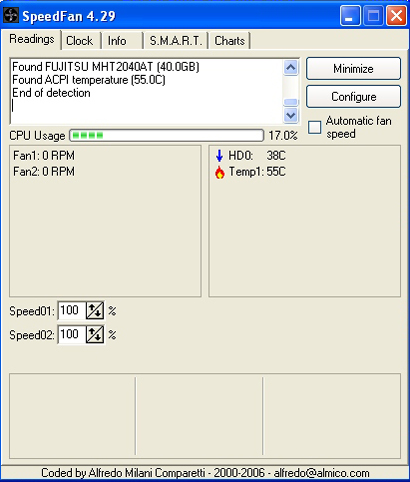The image size is (410, 482).
Task: Click the log scroll down arrow
Action: pos(291,115)
